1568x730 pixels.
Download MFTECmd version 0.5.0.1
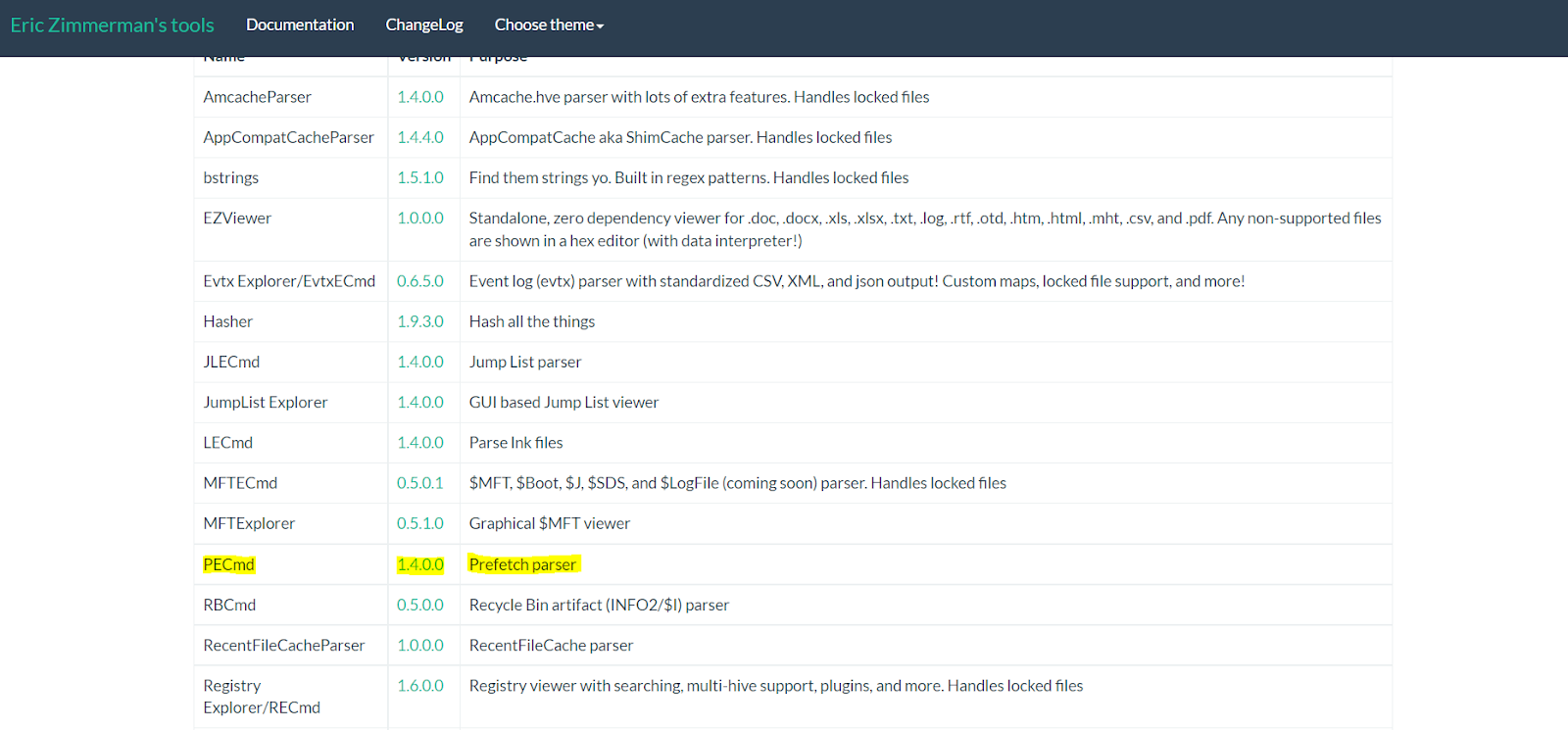pos(420,482)
